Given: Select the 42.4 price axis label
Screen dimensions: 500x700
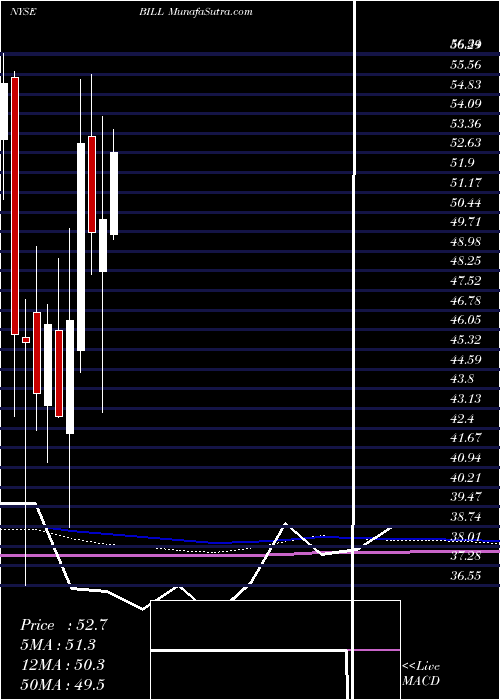Looking at the screenshot, I should pyautogui.click(x=462, y=419).
